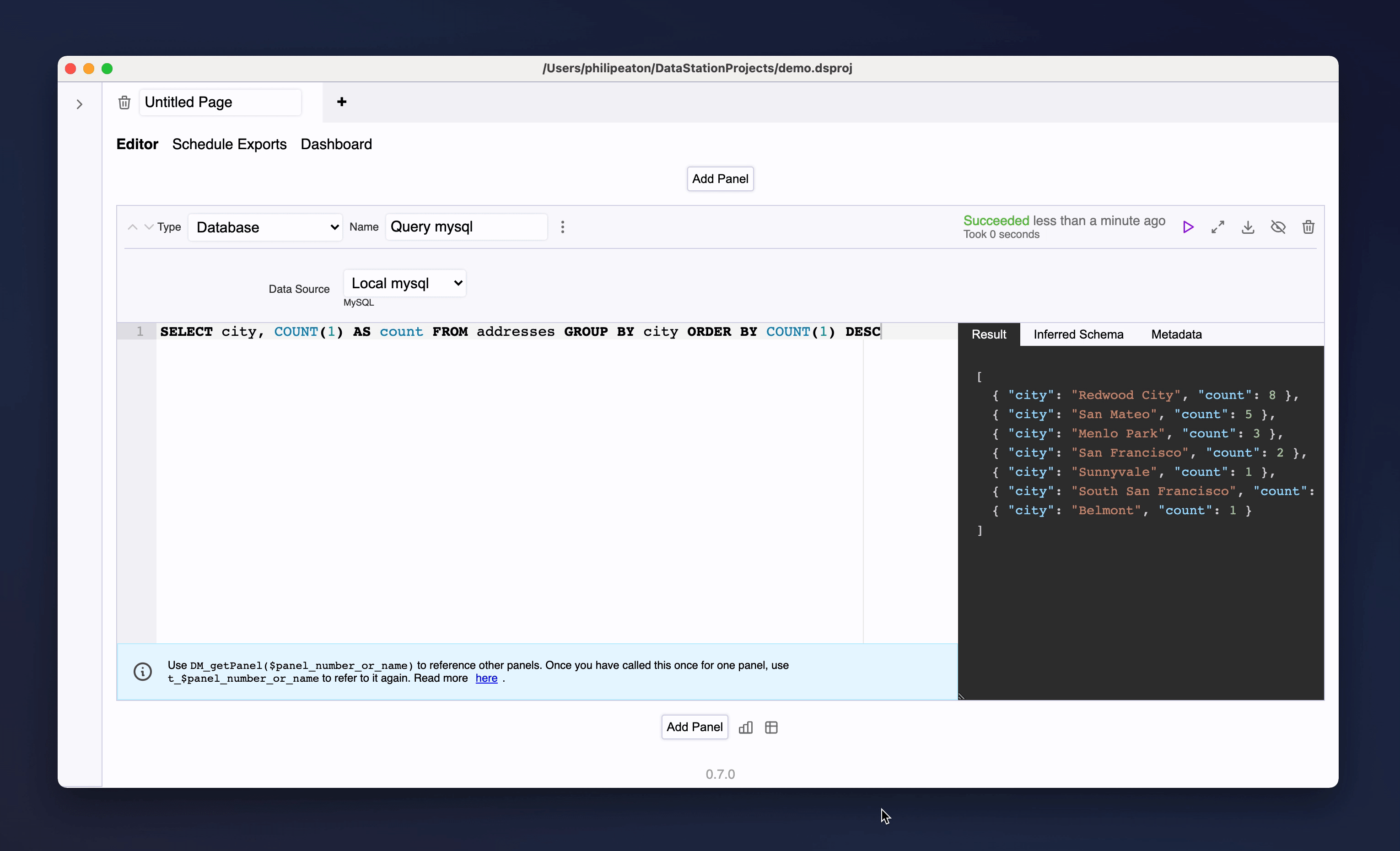The image size is (1400, 851).
Task: Open the Editor menu tab
Action: (x=137, y=144)
